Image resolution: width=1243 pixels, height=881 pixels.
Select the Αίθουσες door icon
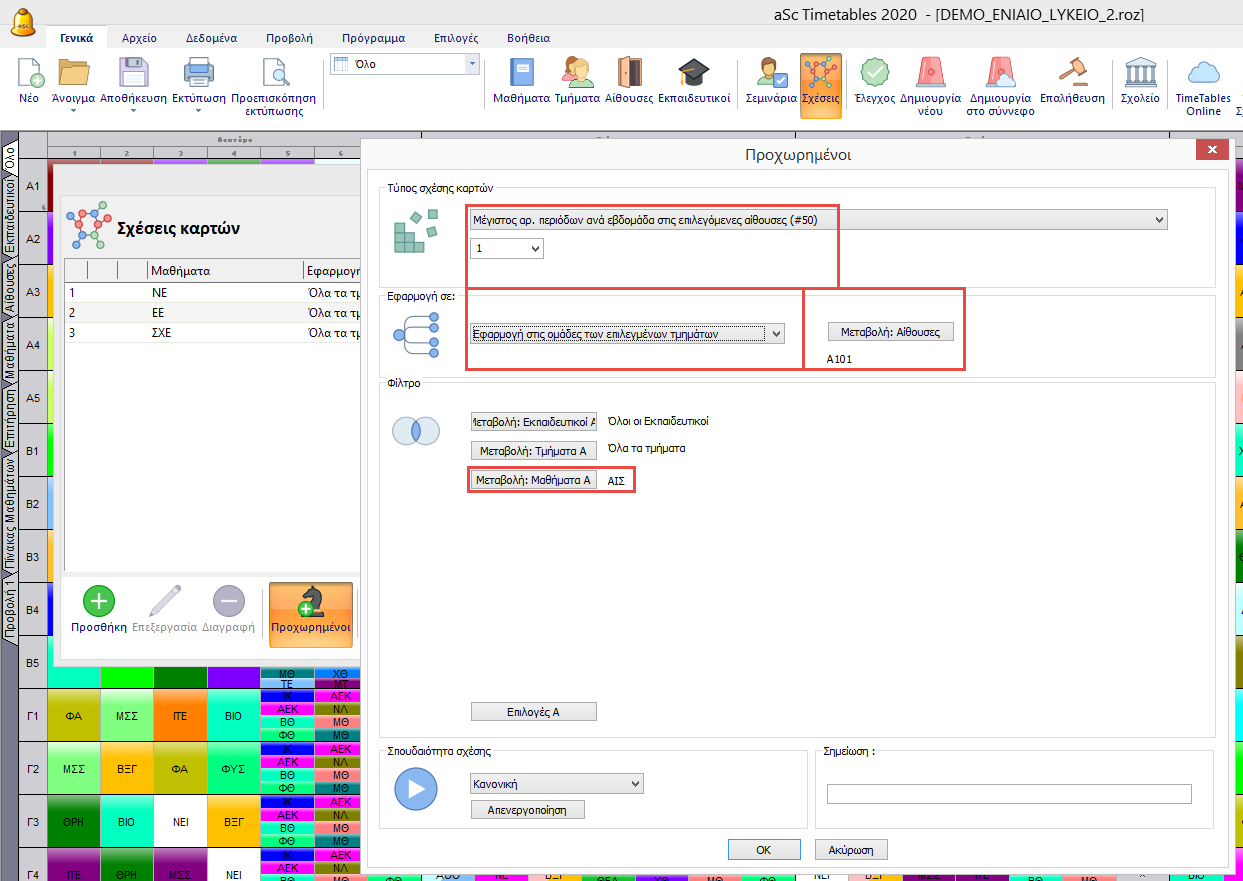pyautogui.click(x=629, y=74)
